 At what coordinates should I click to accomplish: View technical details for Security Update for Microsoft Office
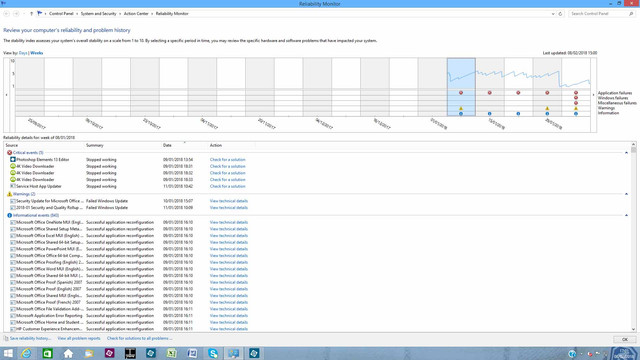point(229,201)
